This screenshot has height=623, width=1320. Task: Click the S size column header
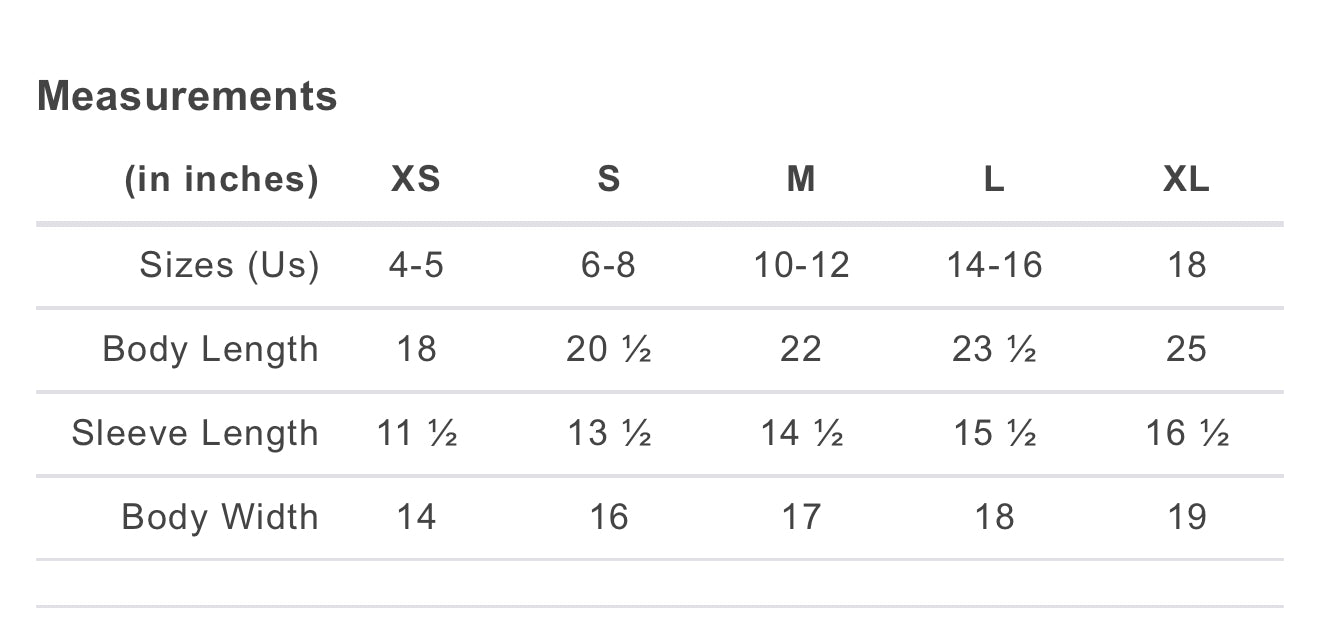[x=608, y=180]
